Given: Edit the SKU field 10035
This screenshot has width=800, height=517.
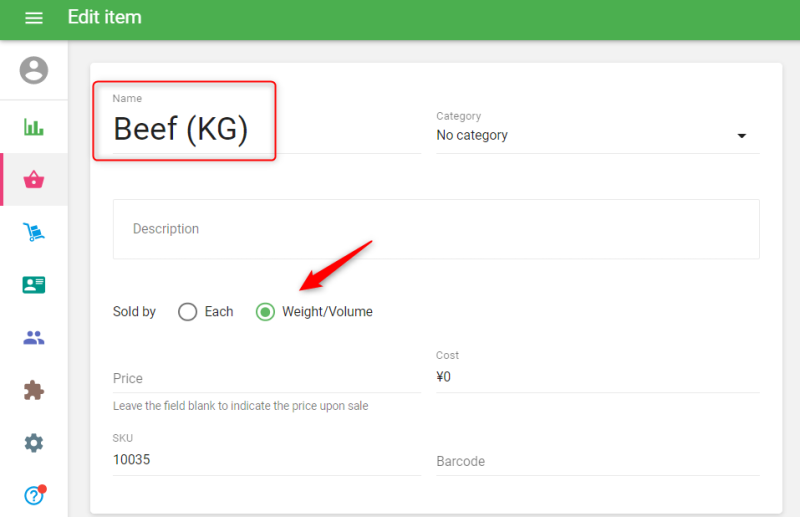Looking at the screenshot, I should (266, 460).
